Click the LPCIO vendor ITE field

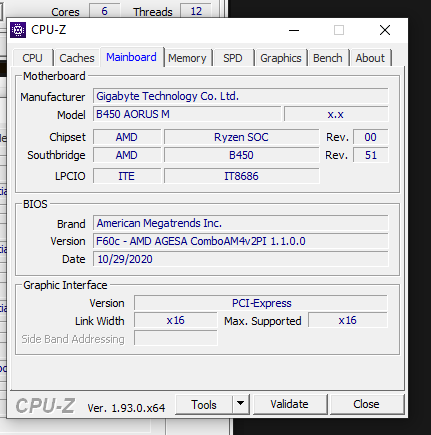pyautogui.click(x=127, y=176)
